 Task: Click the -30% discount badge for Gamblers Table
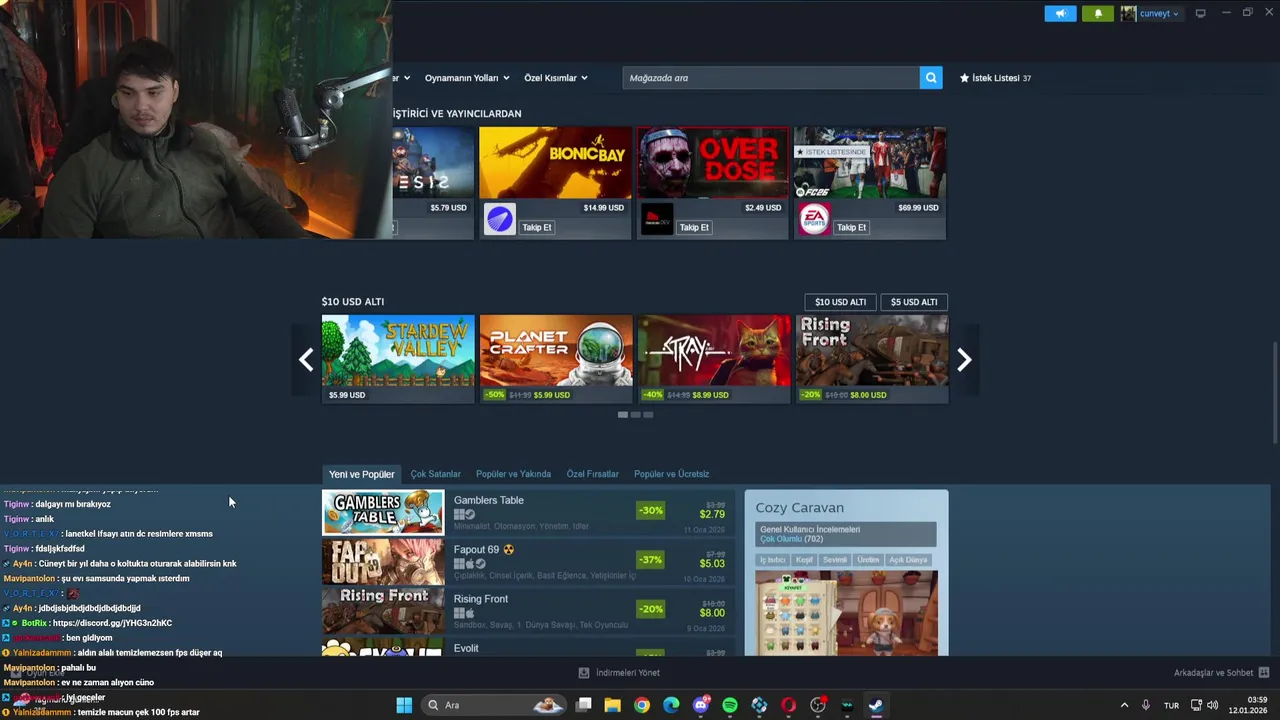coord(650,510)
